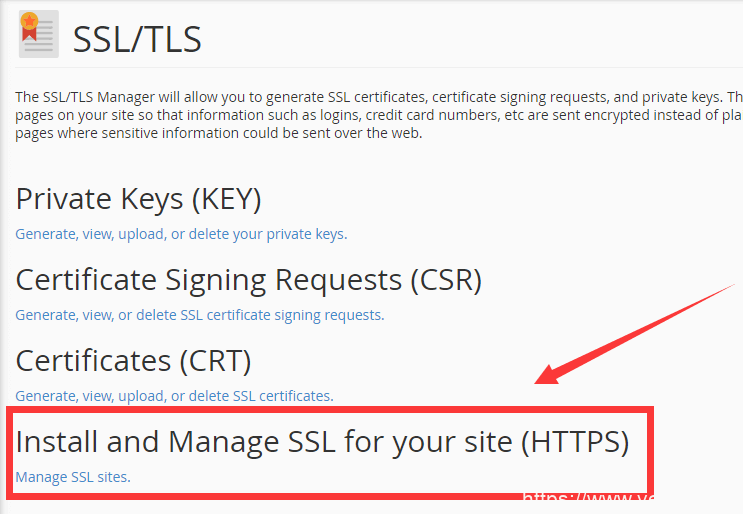The image size is (743, 514).
Task: Click the top edge of the red box
Action: tap(330, 410)
